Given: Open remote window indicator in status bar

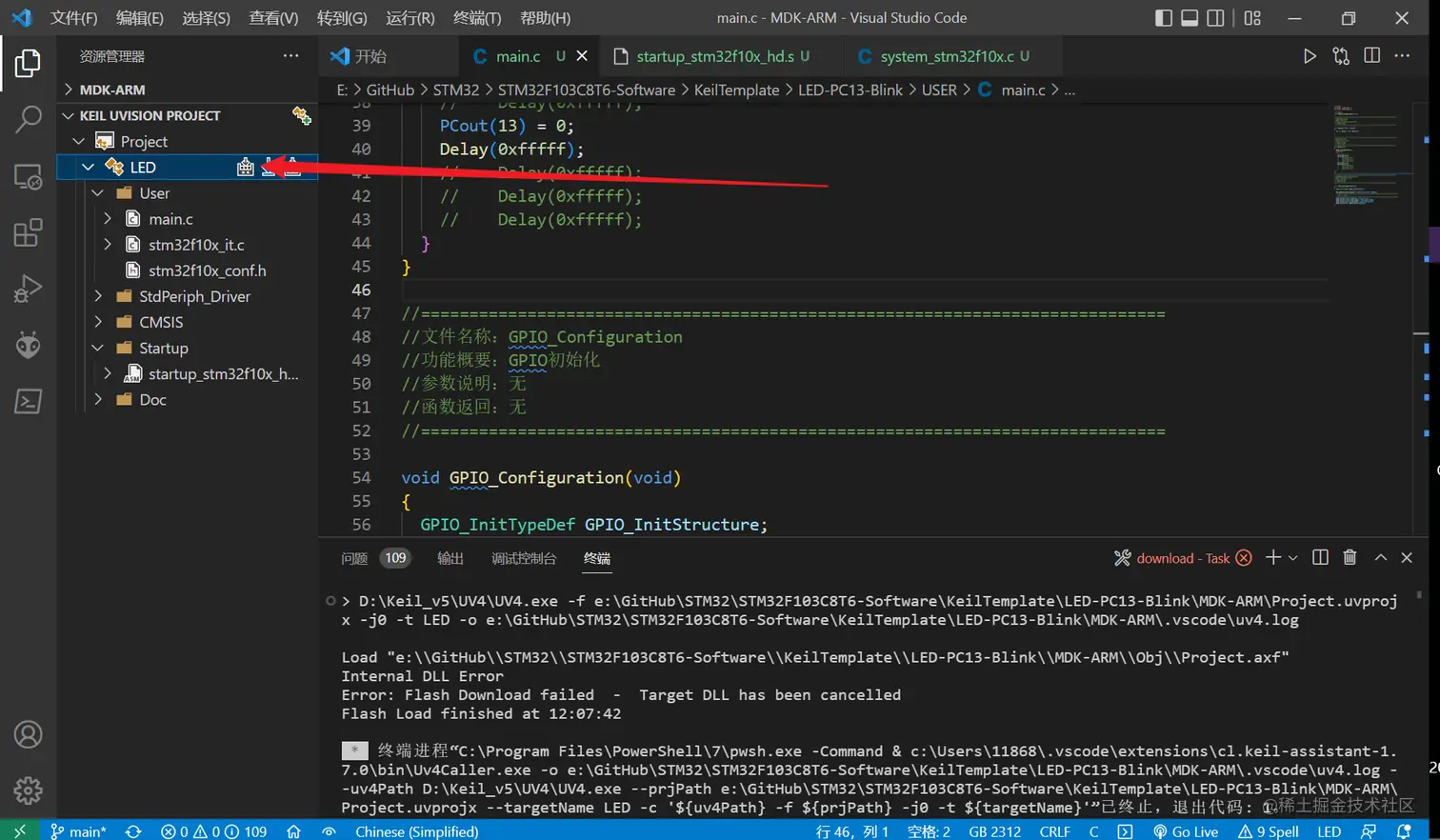Looking at the screenshot, I should tap(19, 831).
